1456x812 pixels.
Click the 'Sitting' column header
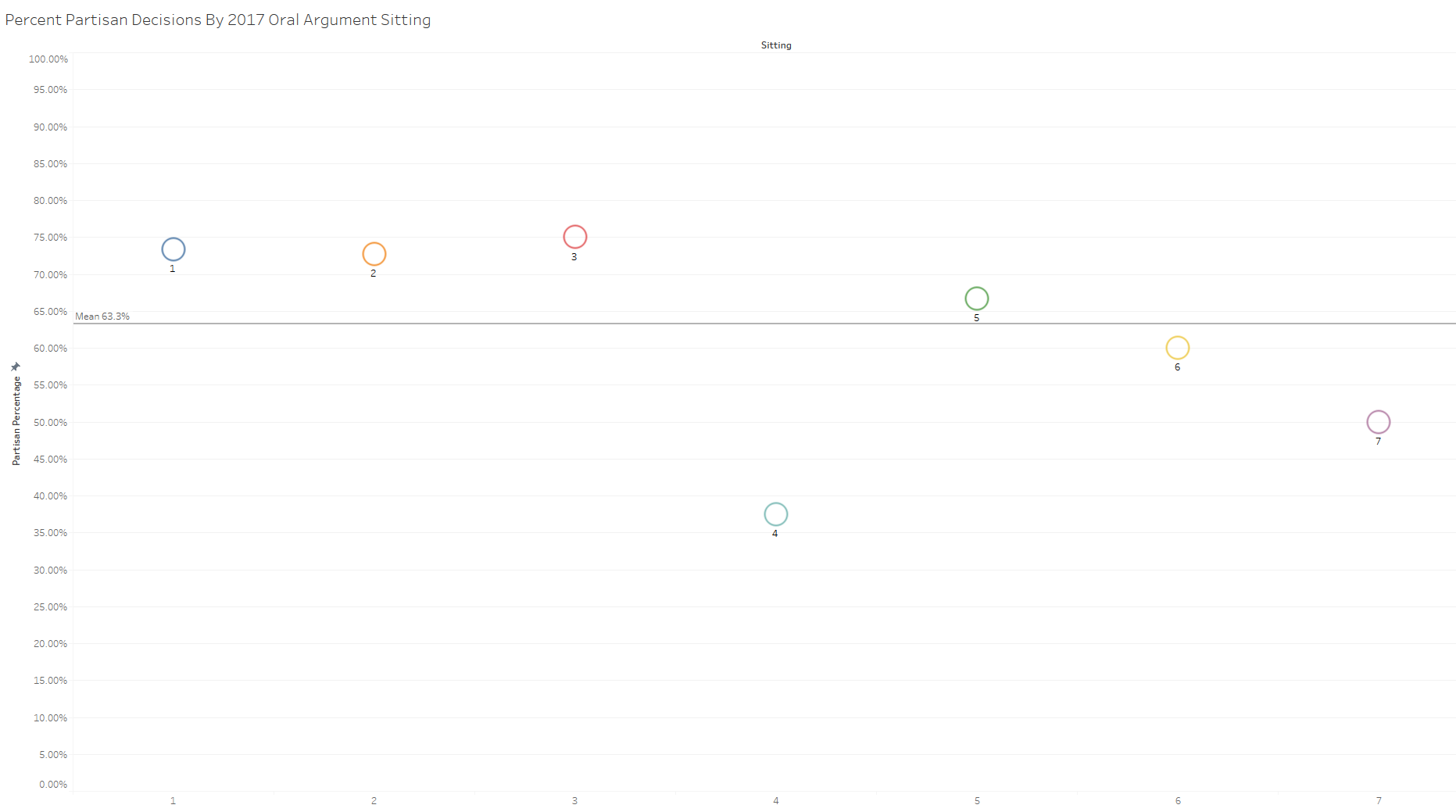tap(776, 45)
